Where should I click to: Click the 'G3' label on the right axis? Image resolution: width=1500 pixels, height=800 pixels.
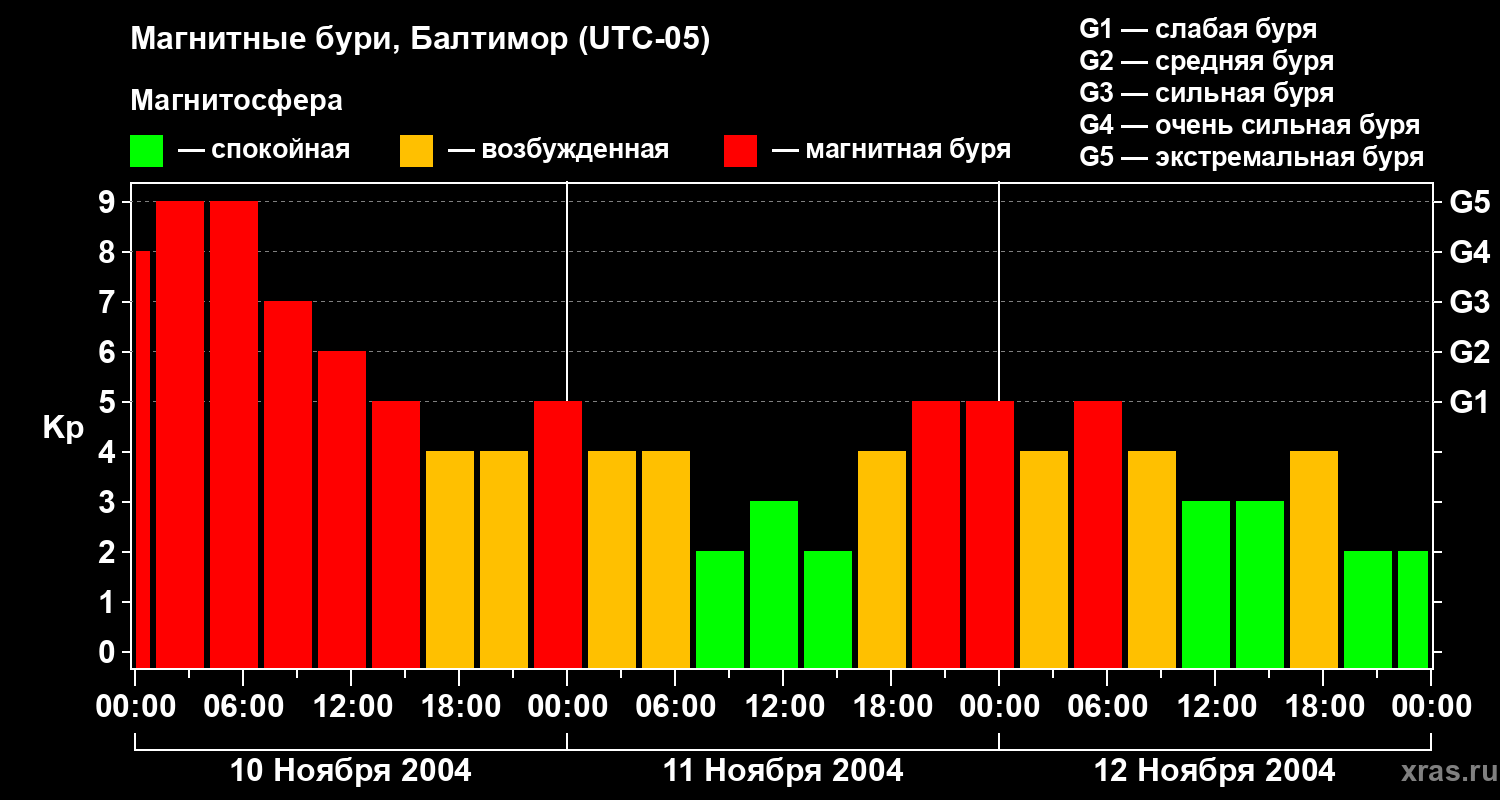pyautogui.click(x=1469, y=302)
